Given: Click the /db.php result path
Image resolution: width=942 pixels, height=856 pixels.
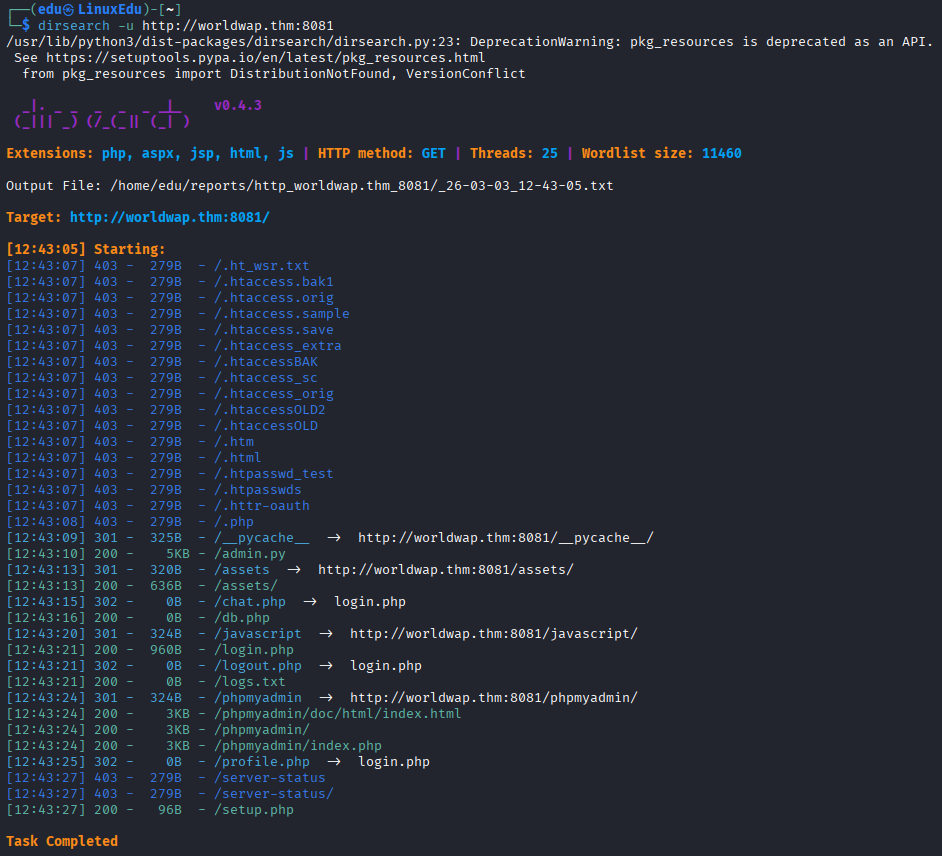Looking at the screenshot, I should [242, 618].
